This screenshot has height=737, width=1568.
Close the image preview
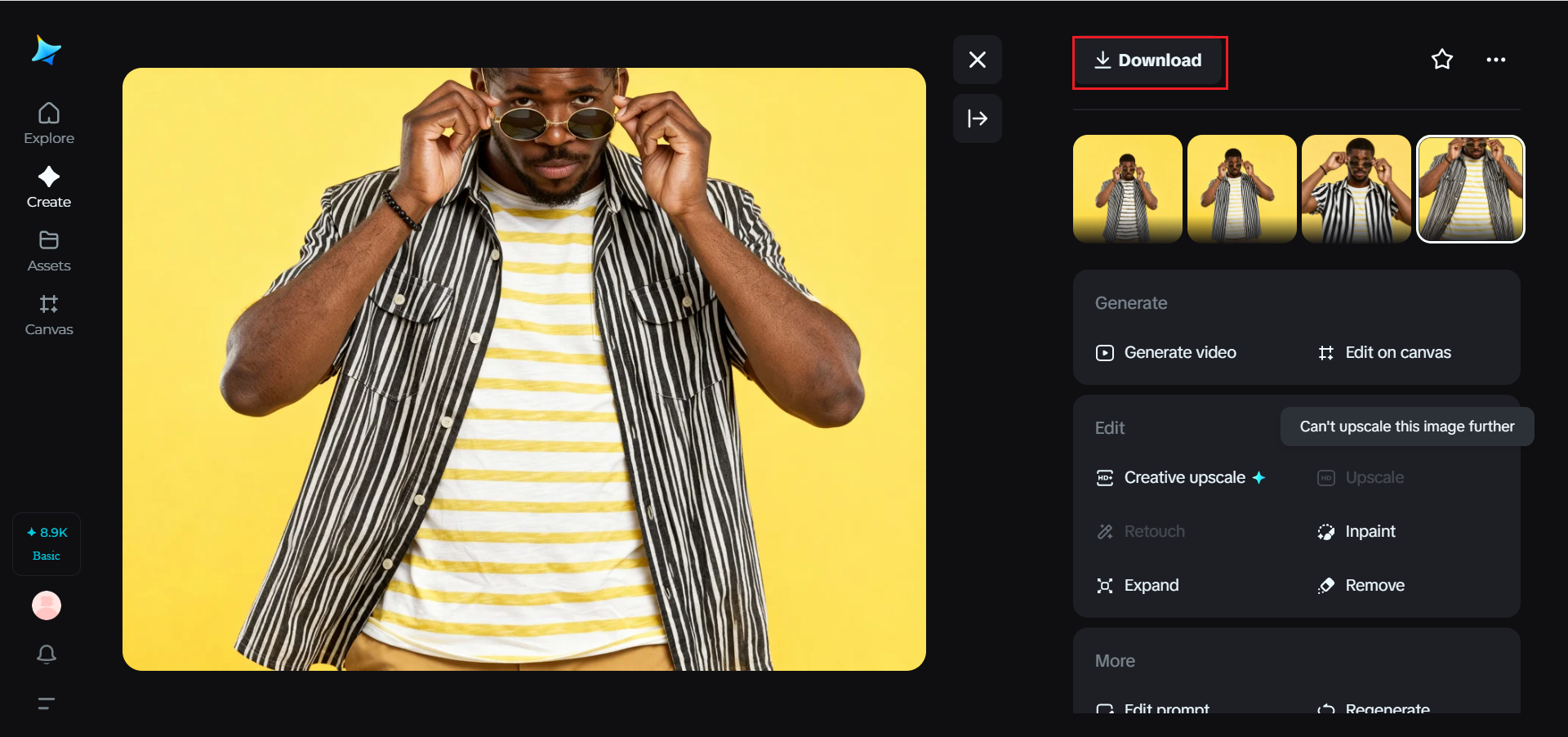978,60
